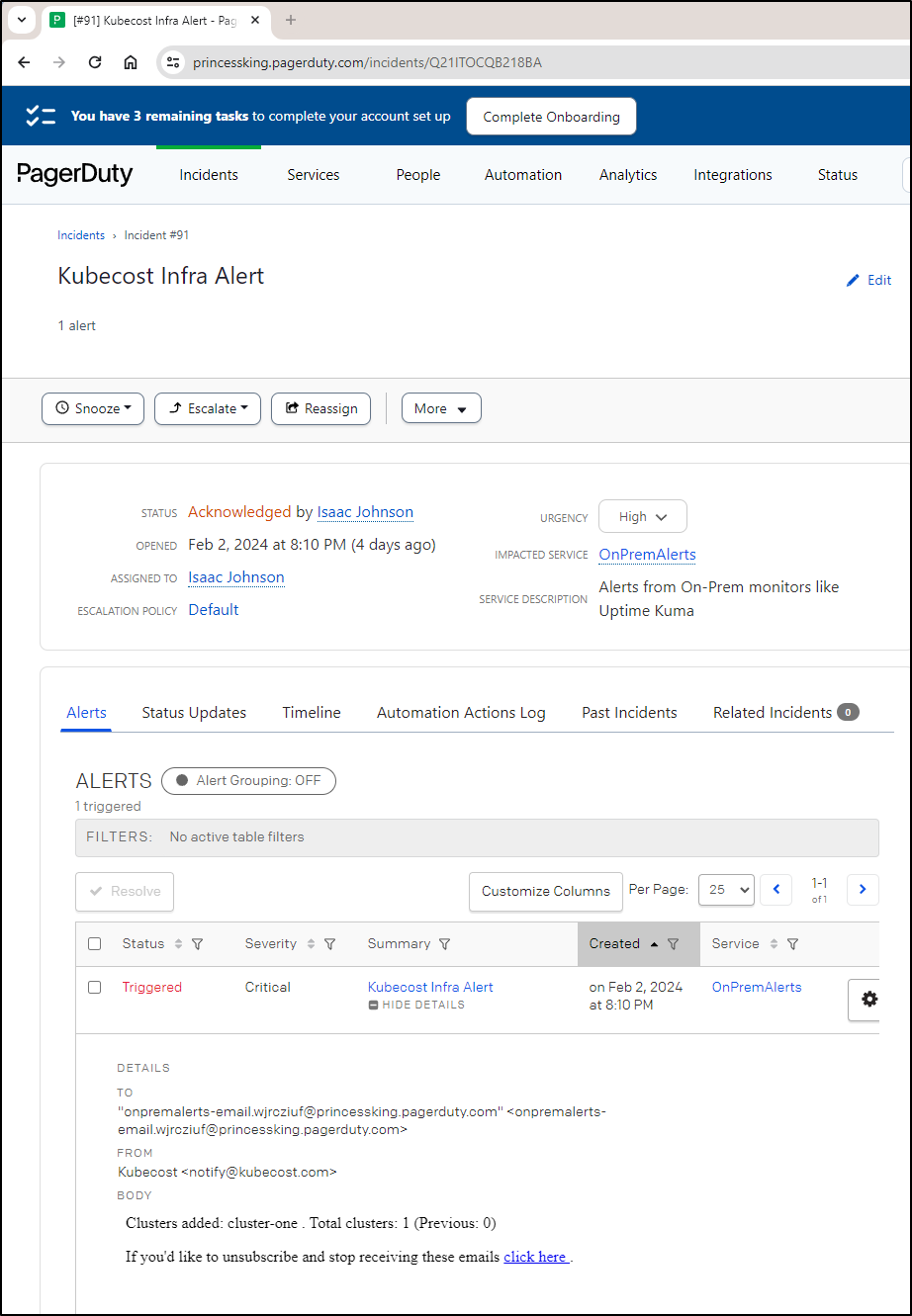The image size is (912, 1316).
Task: Open the Kubecost Infra Alert summary link
Action: [x=430, y=987]
